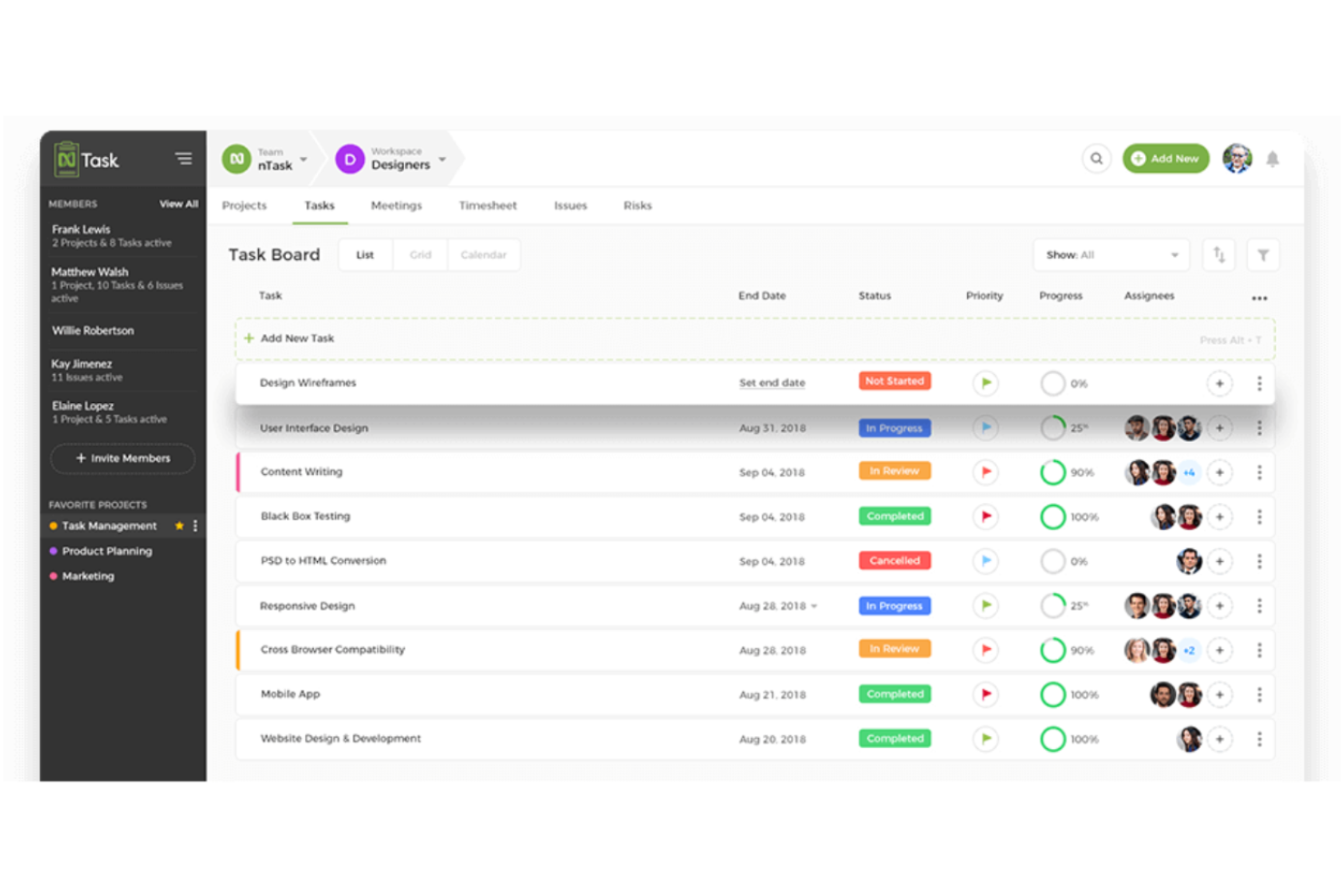Image resolution: width=1344 pixels, height=896 pixels.
Task: Switch to the Timesheet tab
Action: point(488,206)
